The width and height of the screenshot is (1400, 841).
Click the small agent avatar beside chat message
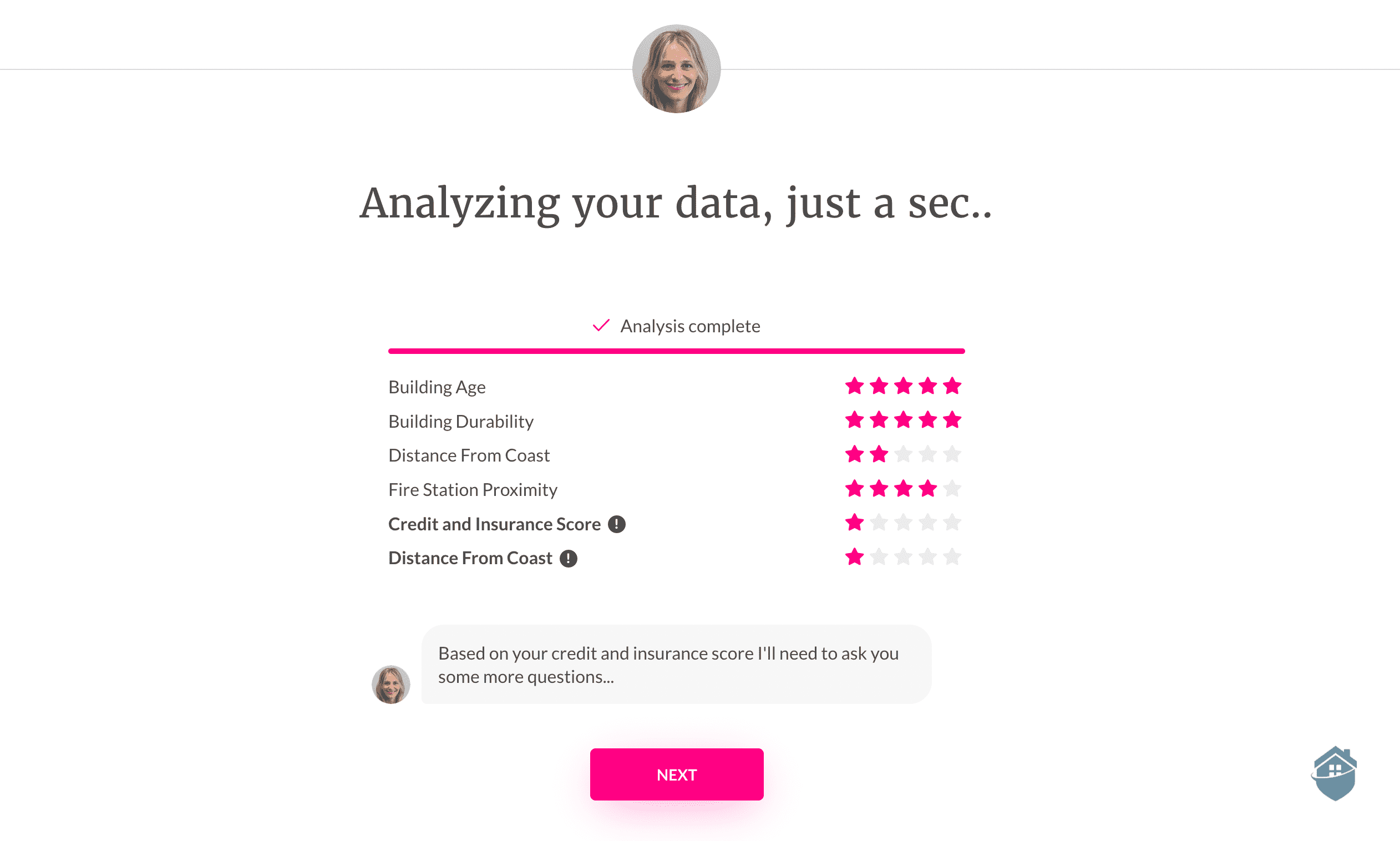pos(391,684)
